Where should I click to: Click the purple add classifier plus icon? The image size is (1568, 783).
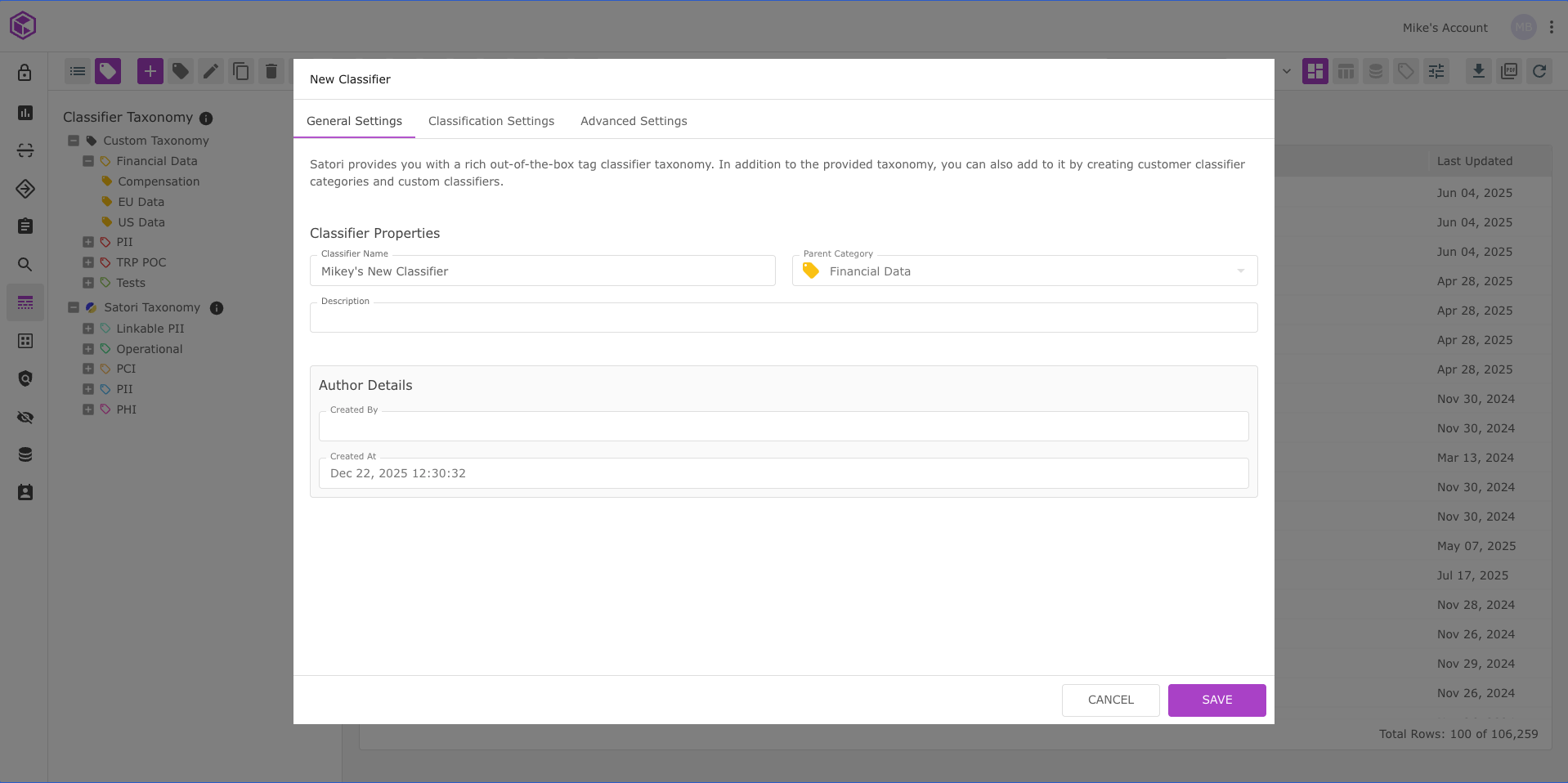pyautogui.click(x=150, y=72)
